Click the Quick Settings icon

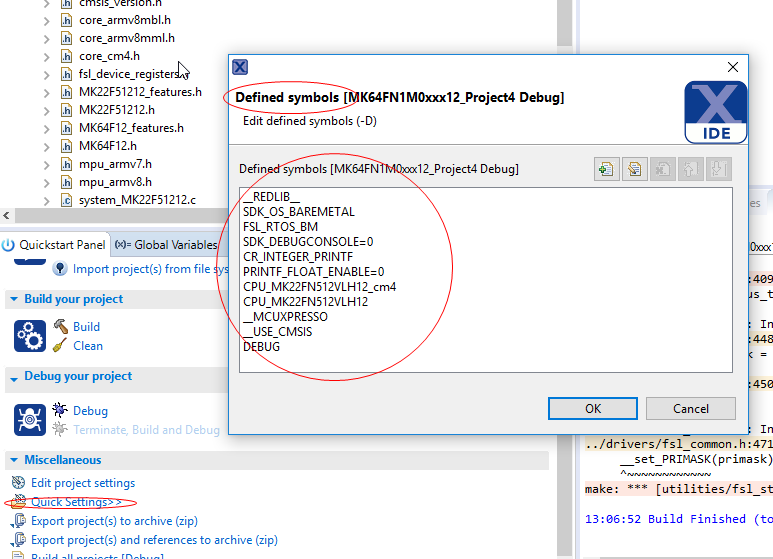18,501
